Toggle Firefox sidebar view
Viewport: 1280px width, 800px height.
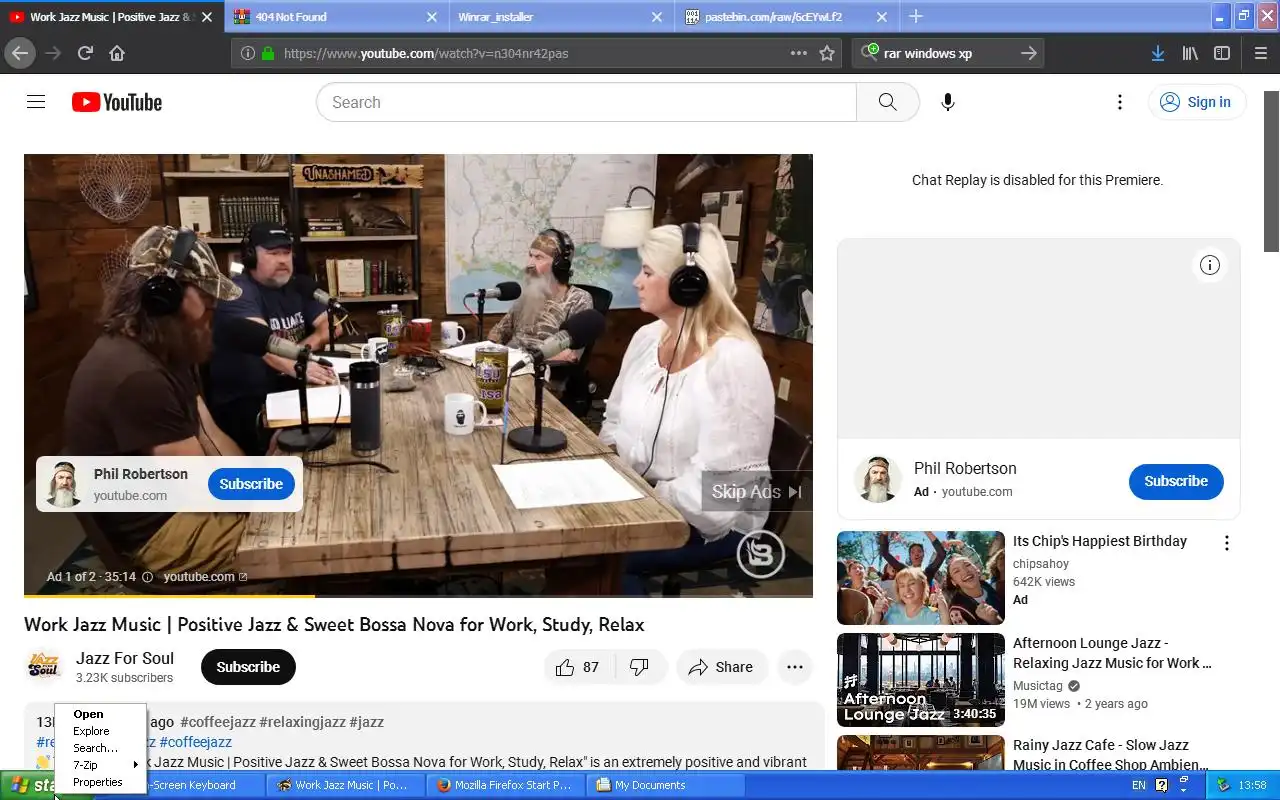click(1222, 53)
